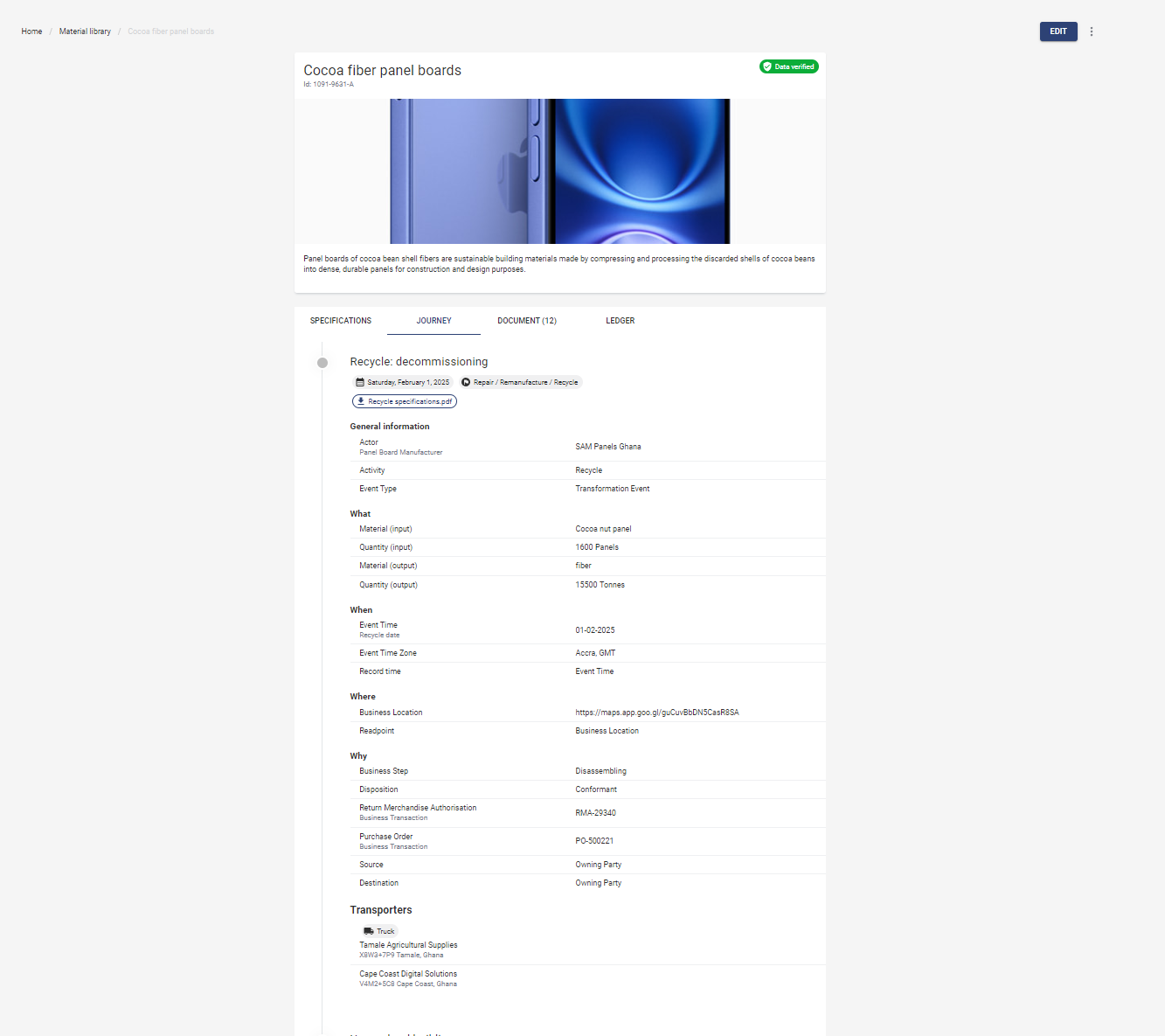This screenshot has height=1036, width=1165.
Task: Select the Recycle activity value
Action: click(589, 470)
